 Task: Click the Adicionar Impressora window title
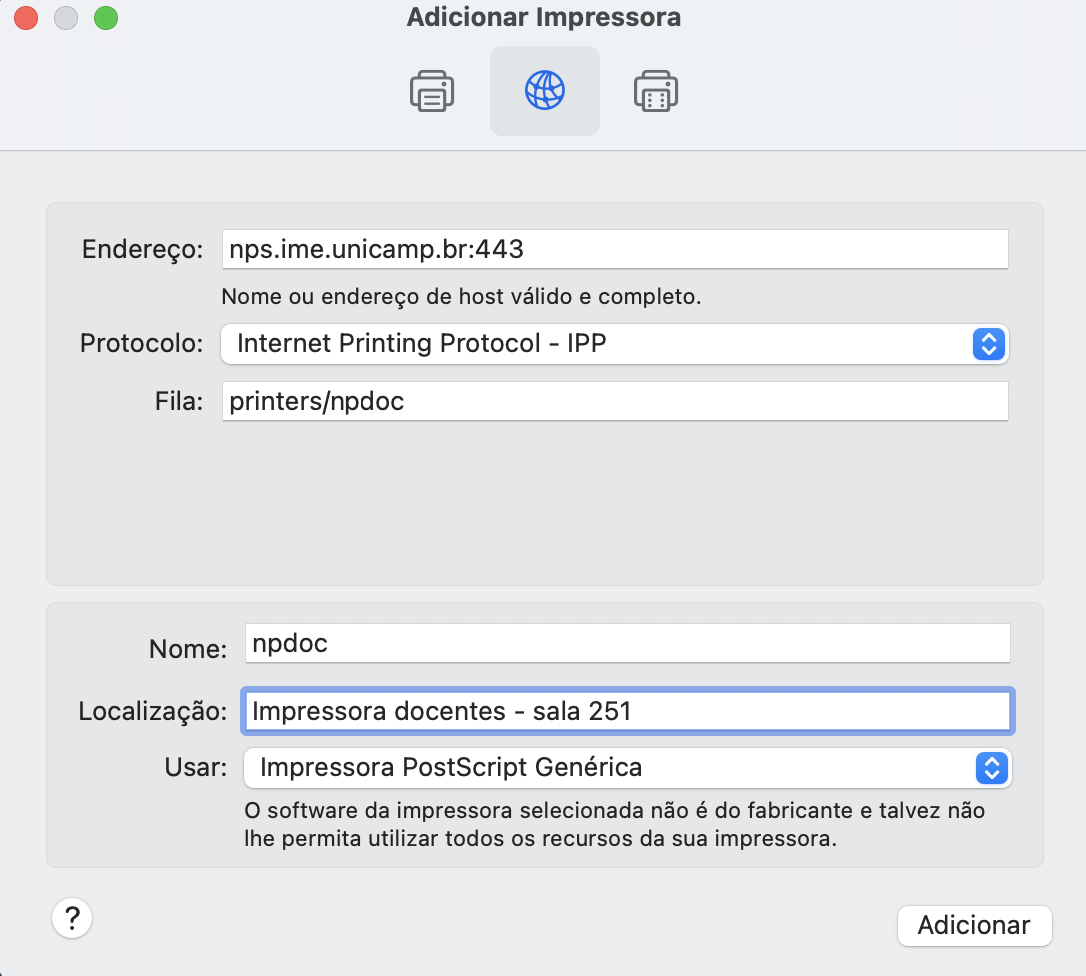[544, 17]
